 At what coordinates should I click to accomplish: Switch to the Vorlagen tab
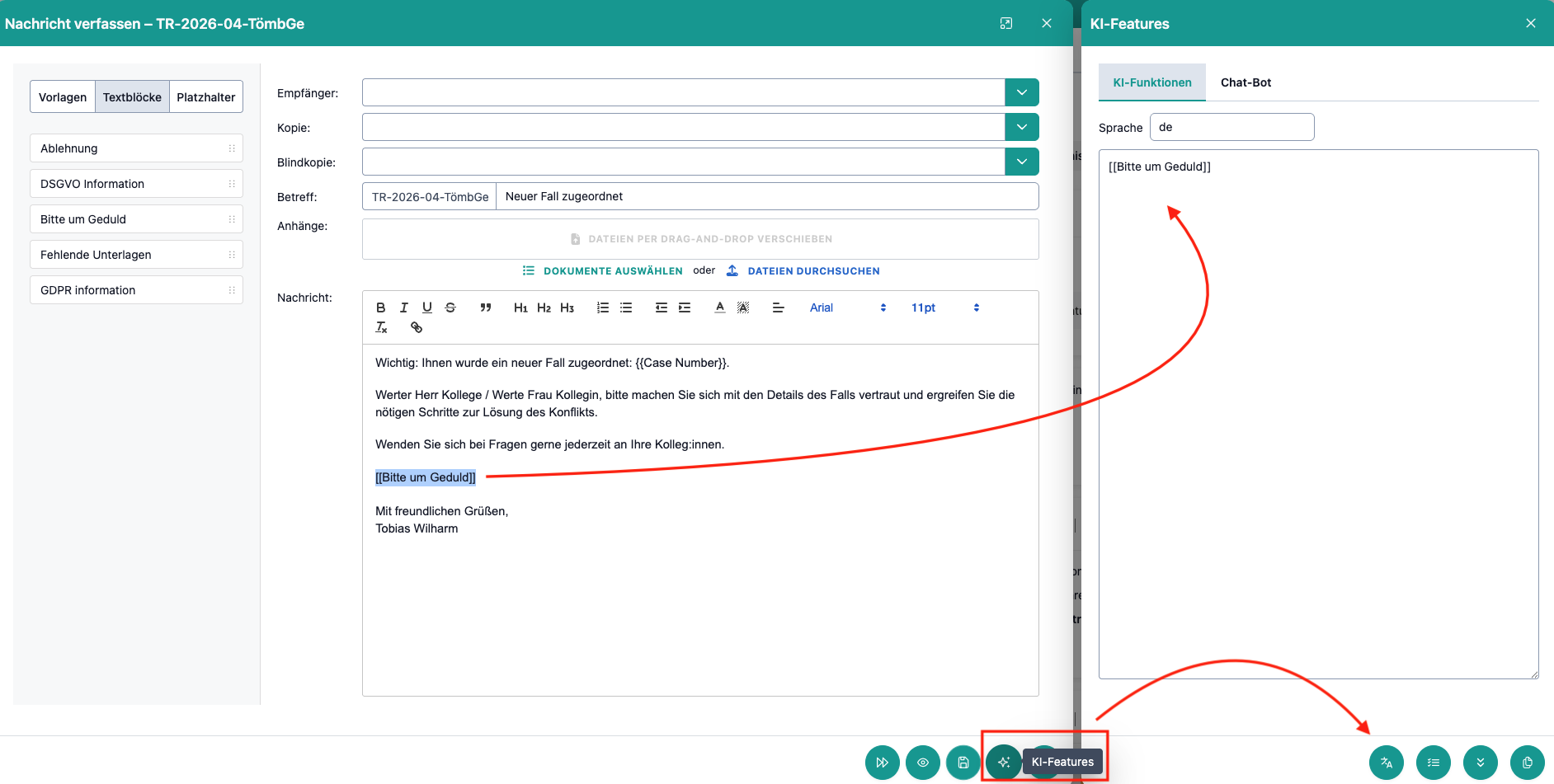(x=63, y=96)
